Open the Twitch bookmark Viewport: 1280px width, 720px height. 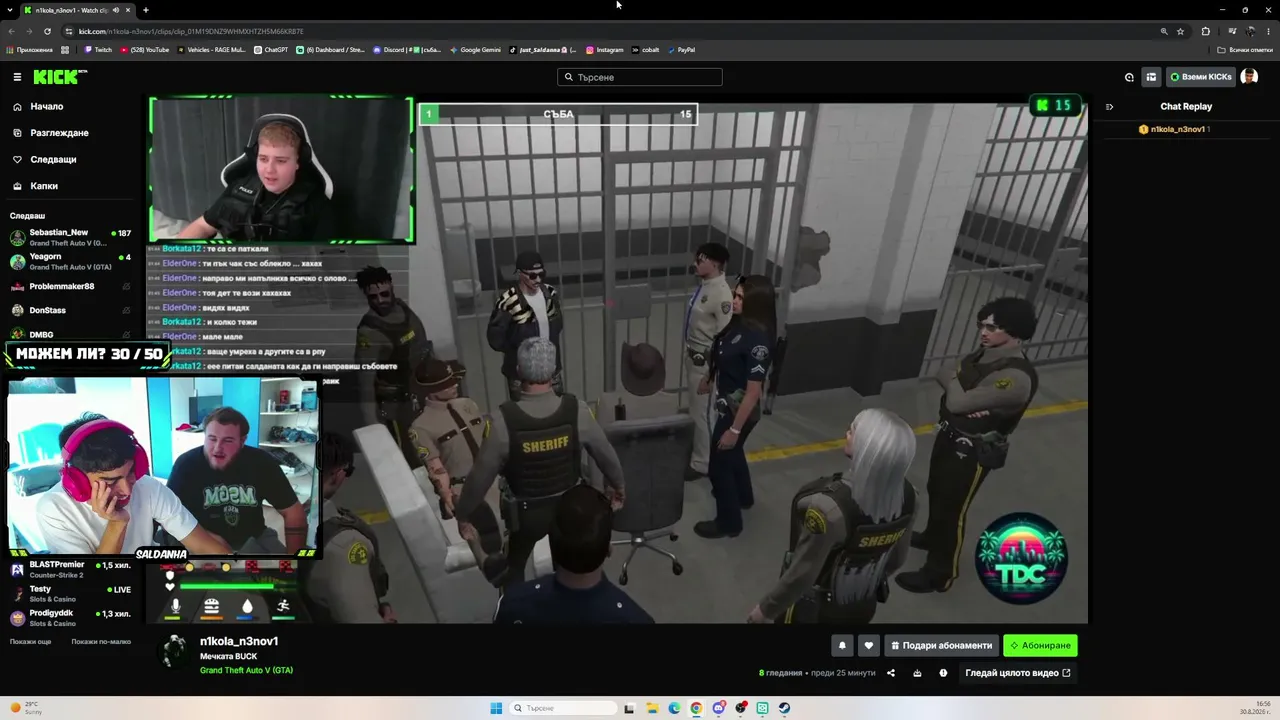click(x=98, y=50)
